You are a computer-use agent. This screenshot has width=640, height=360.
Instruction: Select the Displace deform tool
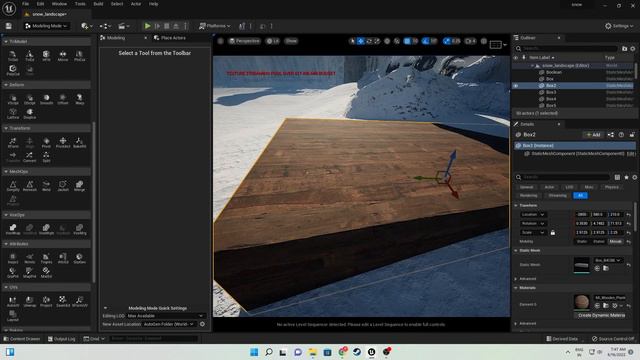tap(29, 114)
